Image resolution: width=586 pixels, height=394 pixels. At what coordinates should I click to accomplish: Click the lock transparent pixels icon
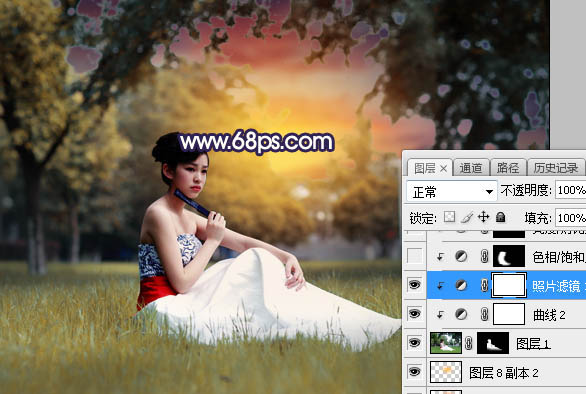[449, 216]
